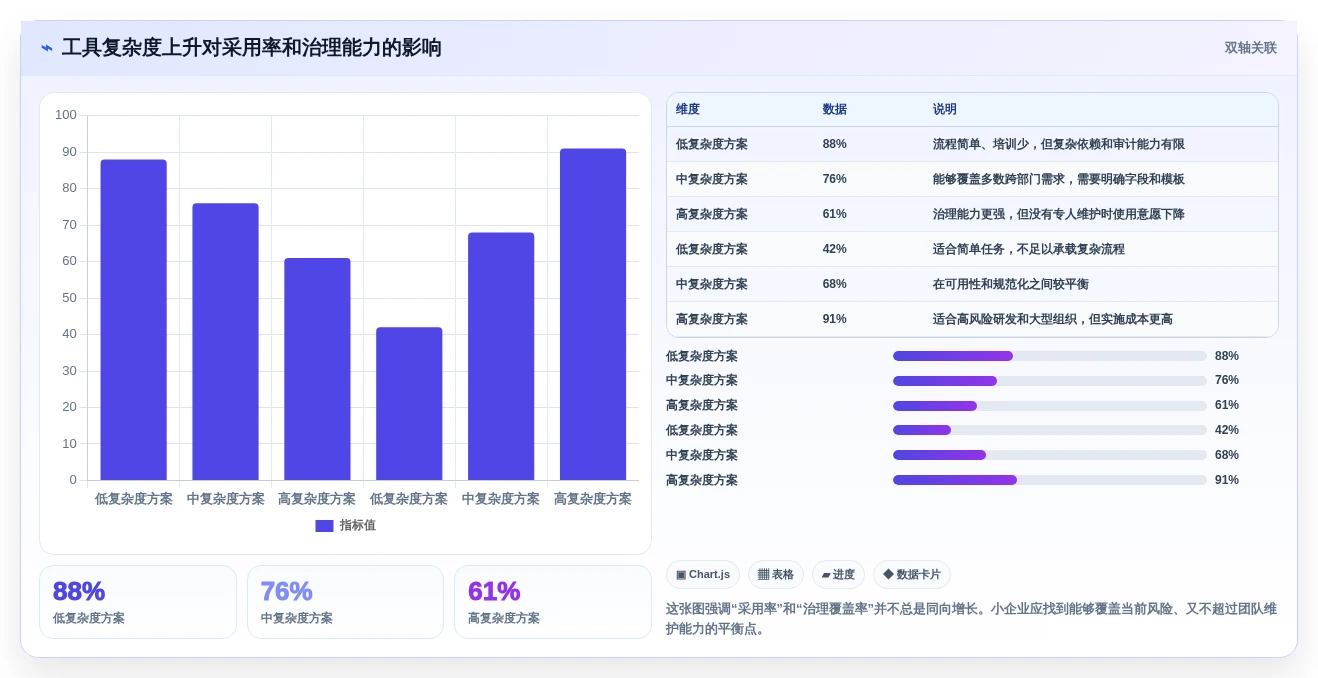The width and height of the screenshot is (1318, 678).
Task: Click the 进度 chip
Action: pyautogui.click(x=838, y=574)
